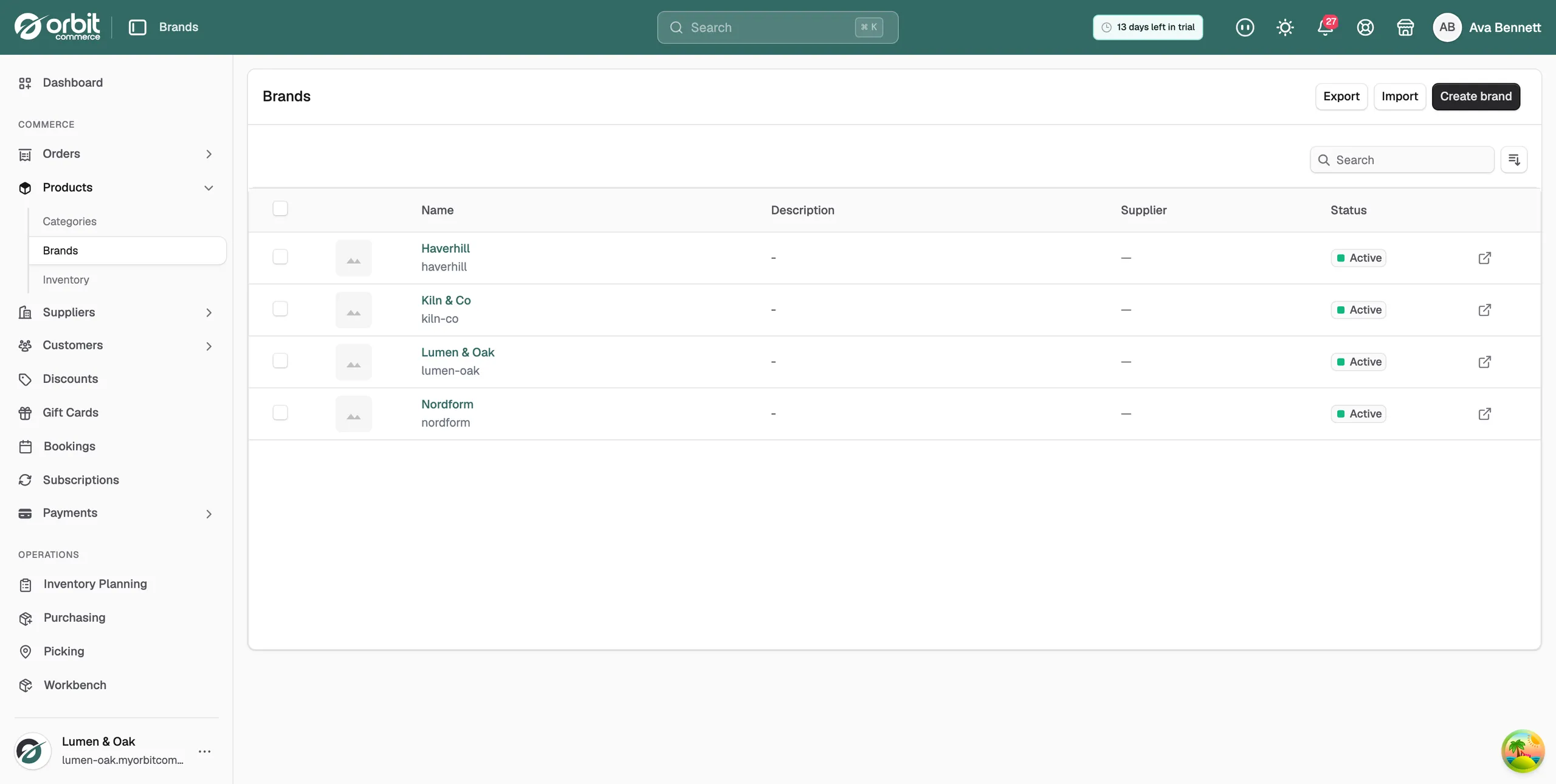1556x784 pixels.
Task: Check the Lumen & Oak row checkbox
Action: [280, 360]
